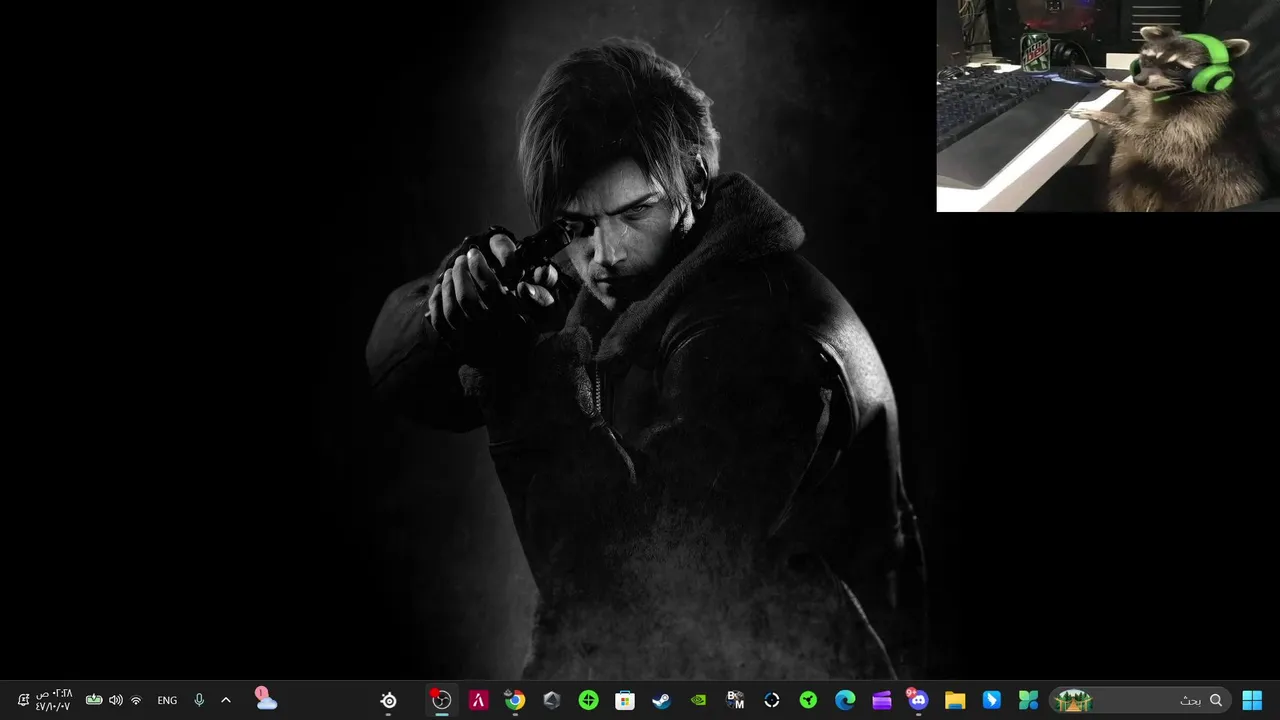Open Microsoft Edge browser icon

coord(845,700)
